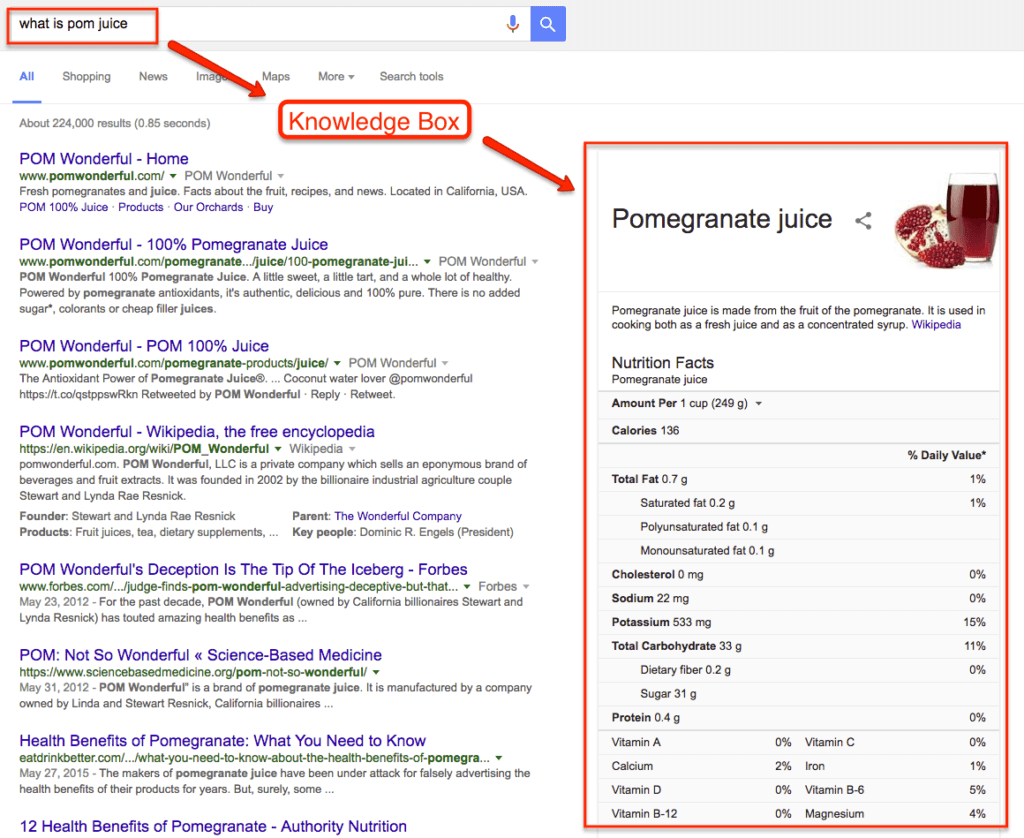Image resolution: width=1024 pixels, height=838 pixels.
Task: Open 'POM: Not So Wonderful' Science-Based Medicine result
Action: point(200,655)
